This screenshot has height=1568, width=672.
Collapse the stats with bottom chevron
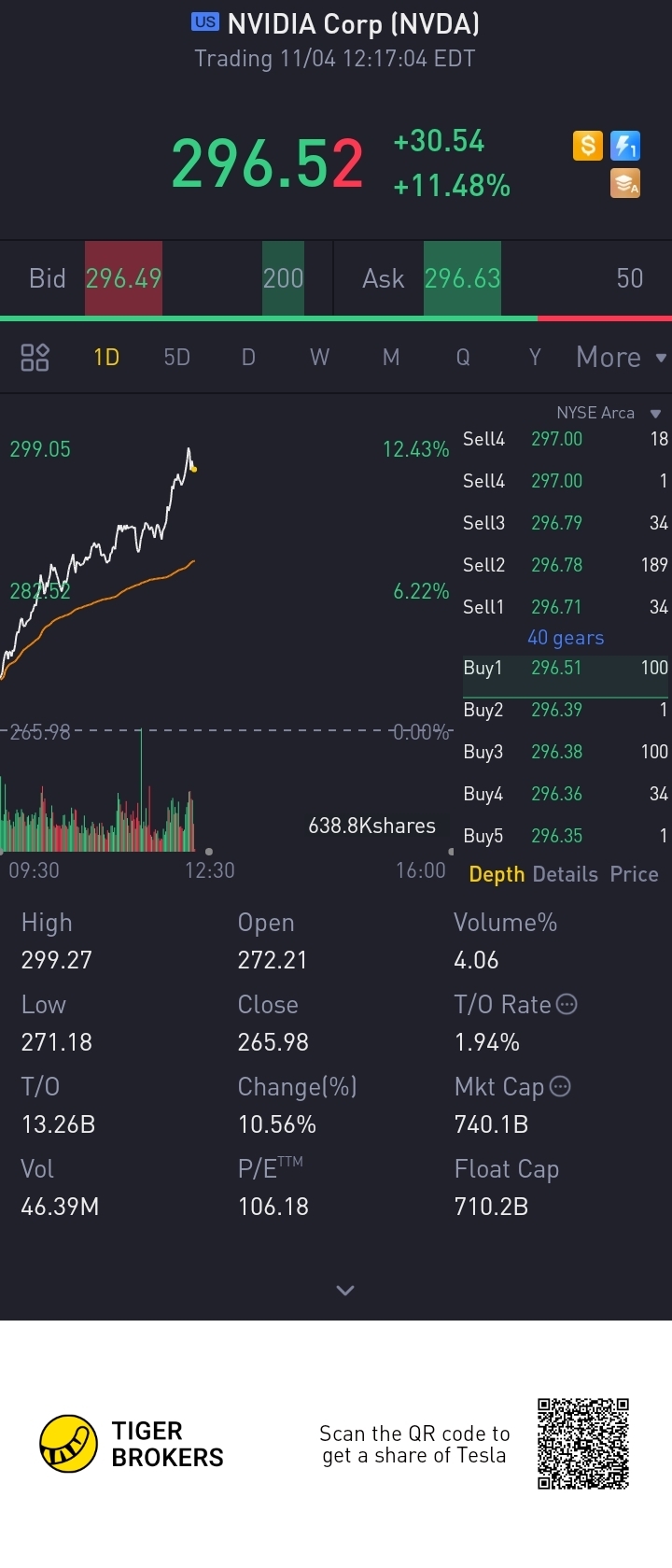tap(345, 1291)
